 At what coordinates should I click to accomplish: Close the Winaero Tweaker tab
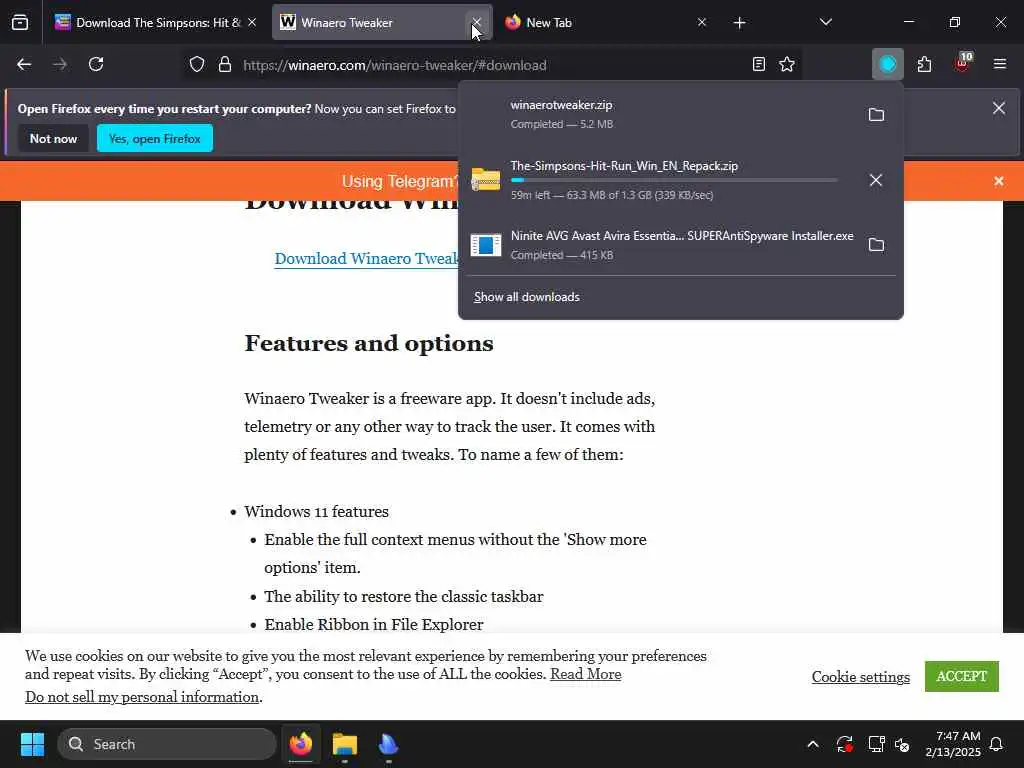477,23
